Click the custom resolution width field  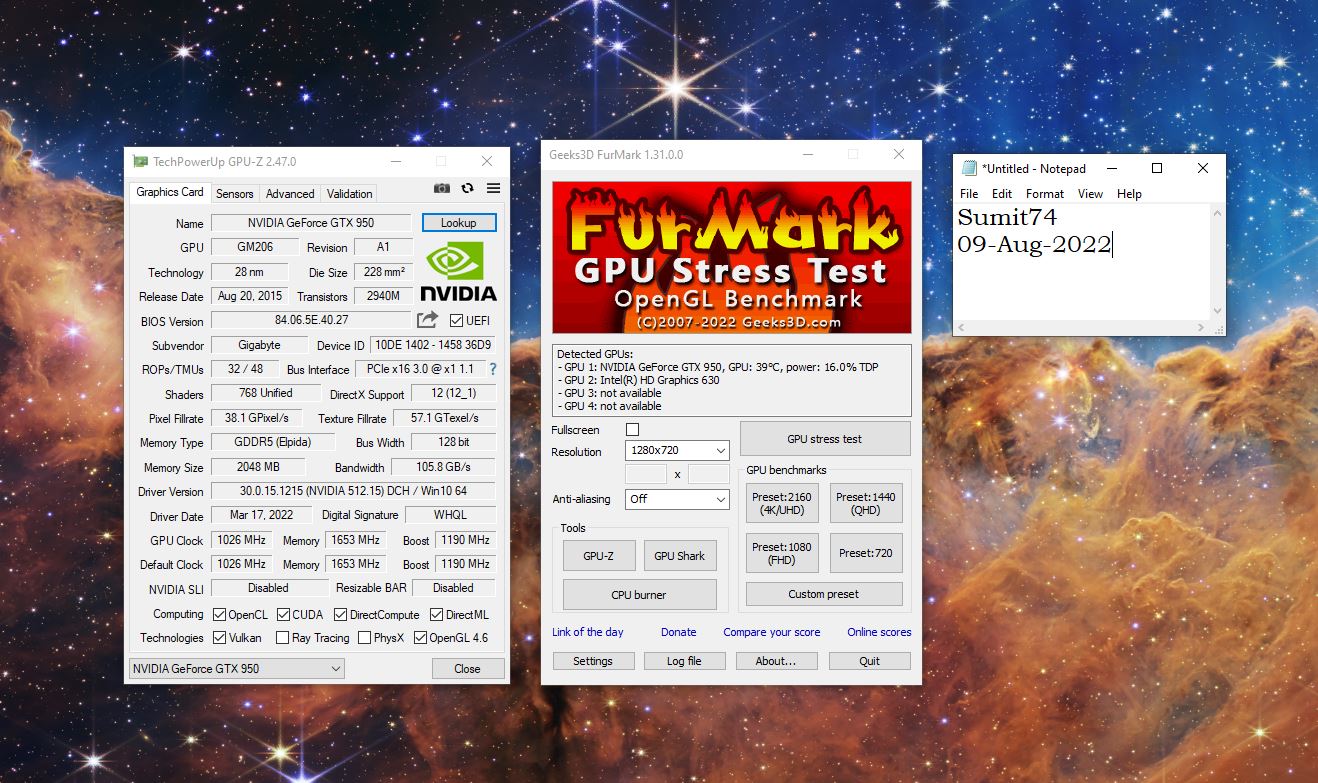(645, 475)
